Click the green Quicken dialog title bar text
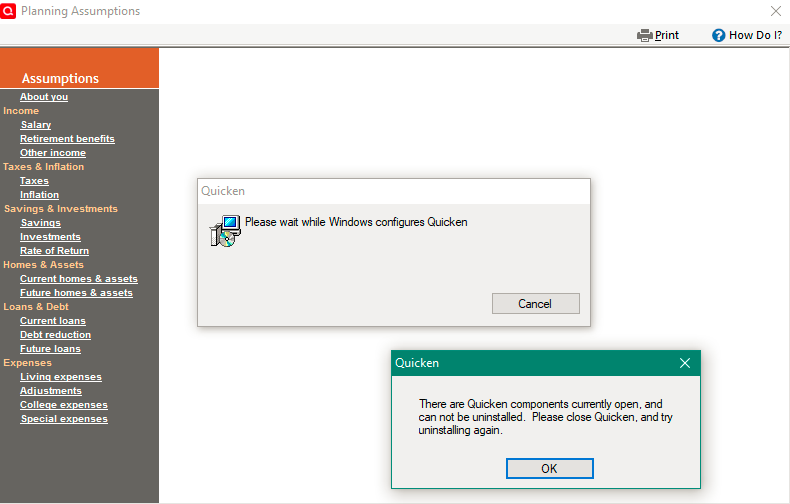The image size is (790, 504). (417, 363)
